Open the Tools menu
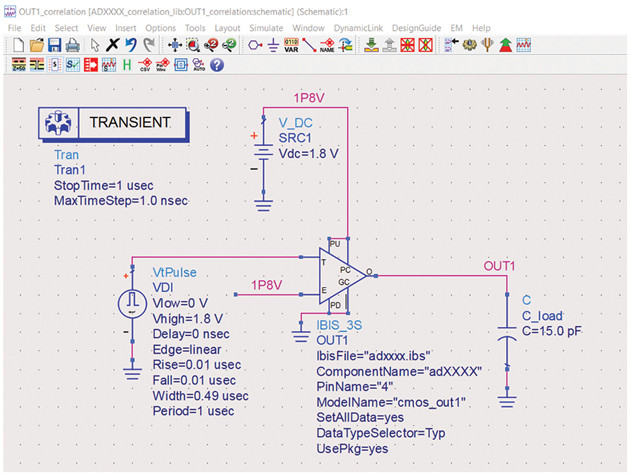 195,28
